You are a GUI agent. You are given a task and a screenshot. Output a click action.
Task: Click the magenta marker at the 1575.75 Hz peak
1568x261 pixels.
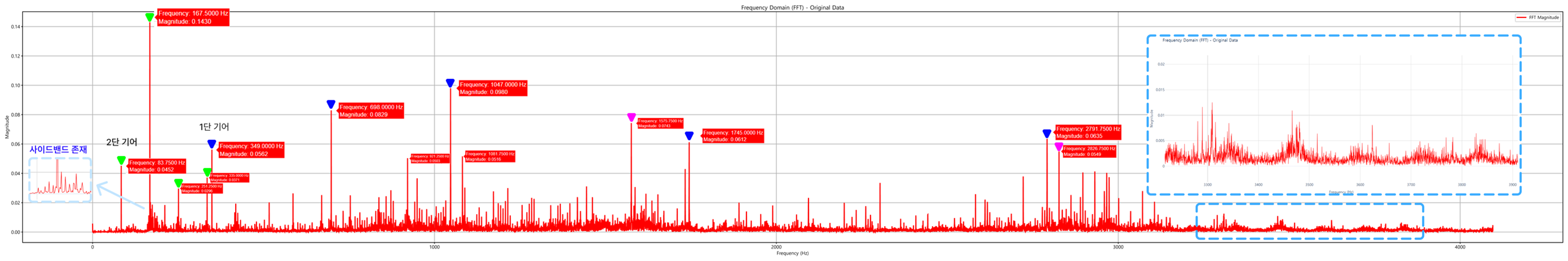tap(631, 117)
